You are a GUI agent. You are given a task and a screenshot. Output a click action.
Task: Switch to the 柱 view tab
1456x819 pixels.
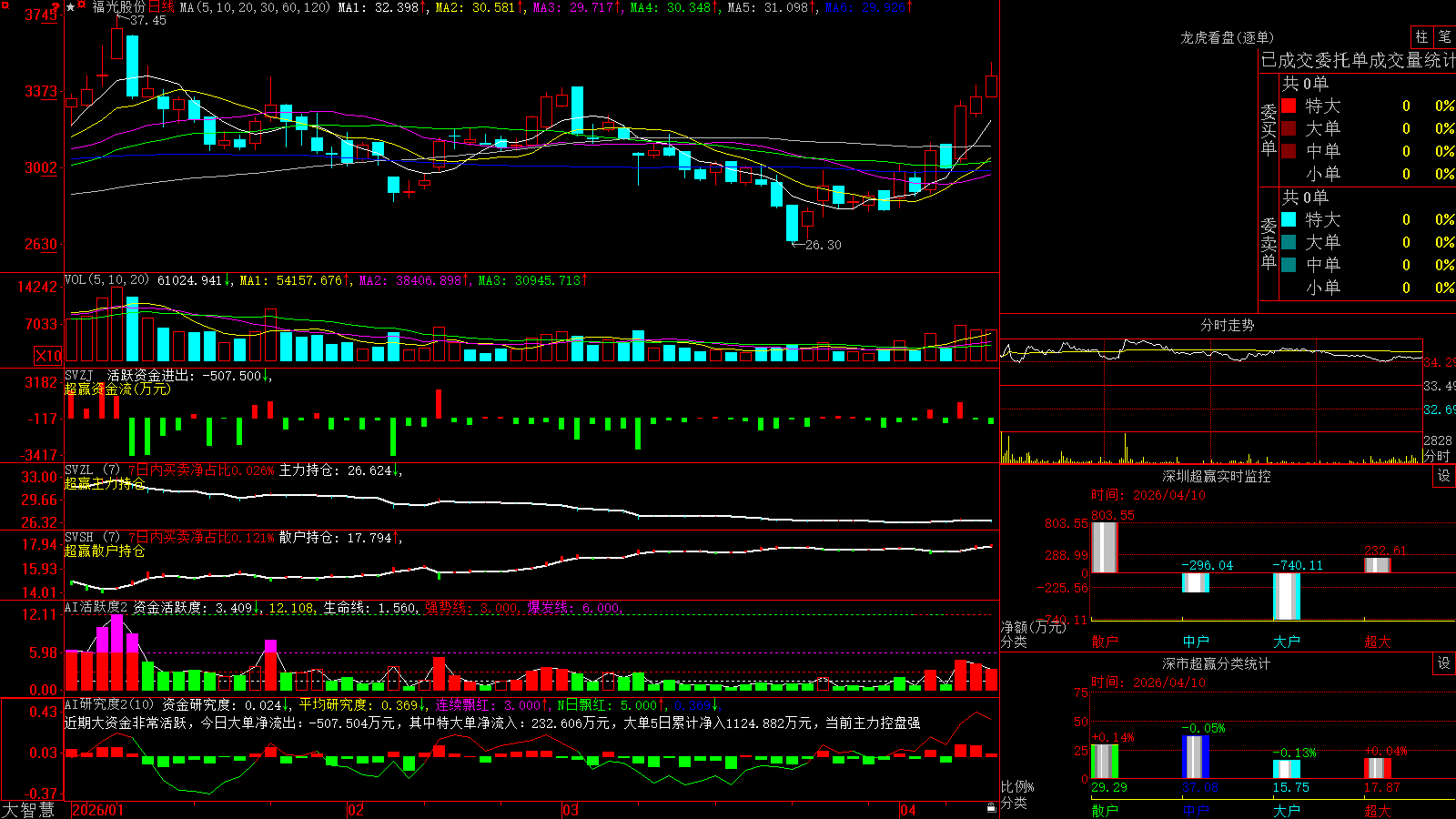pos(1421,37)
